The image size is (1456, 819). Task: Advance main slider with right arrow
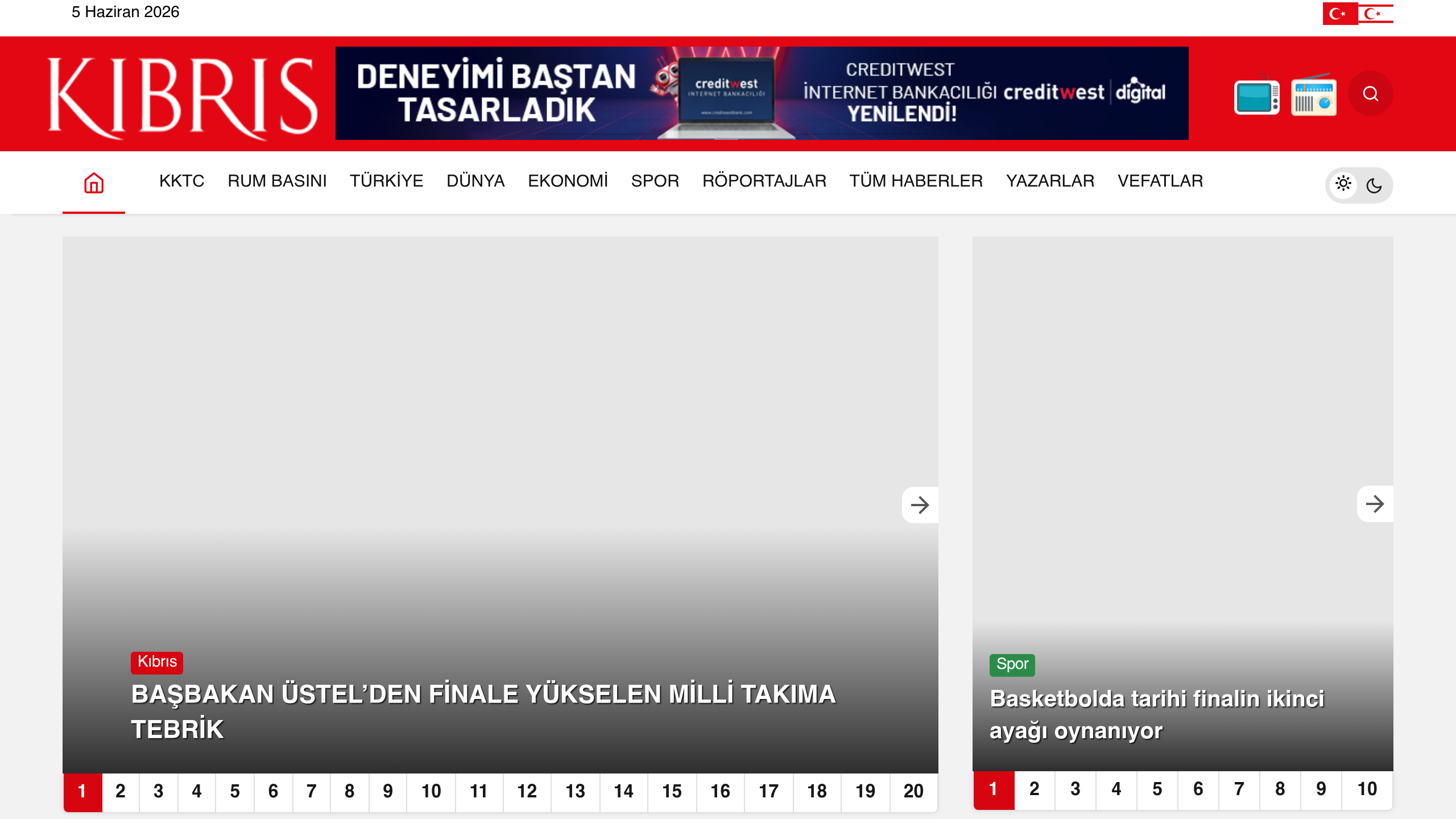[920, 505]
